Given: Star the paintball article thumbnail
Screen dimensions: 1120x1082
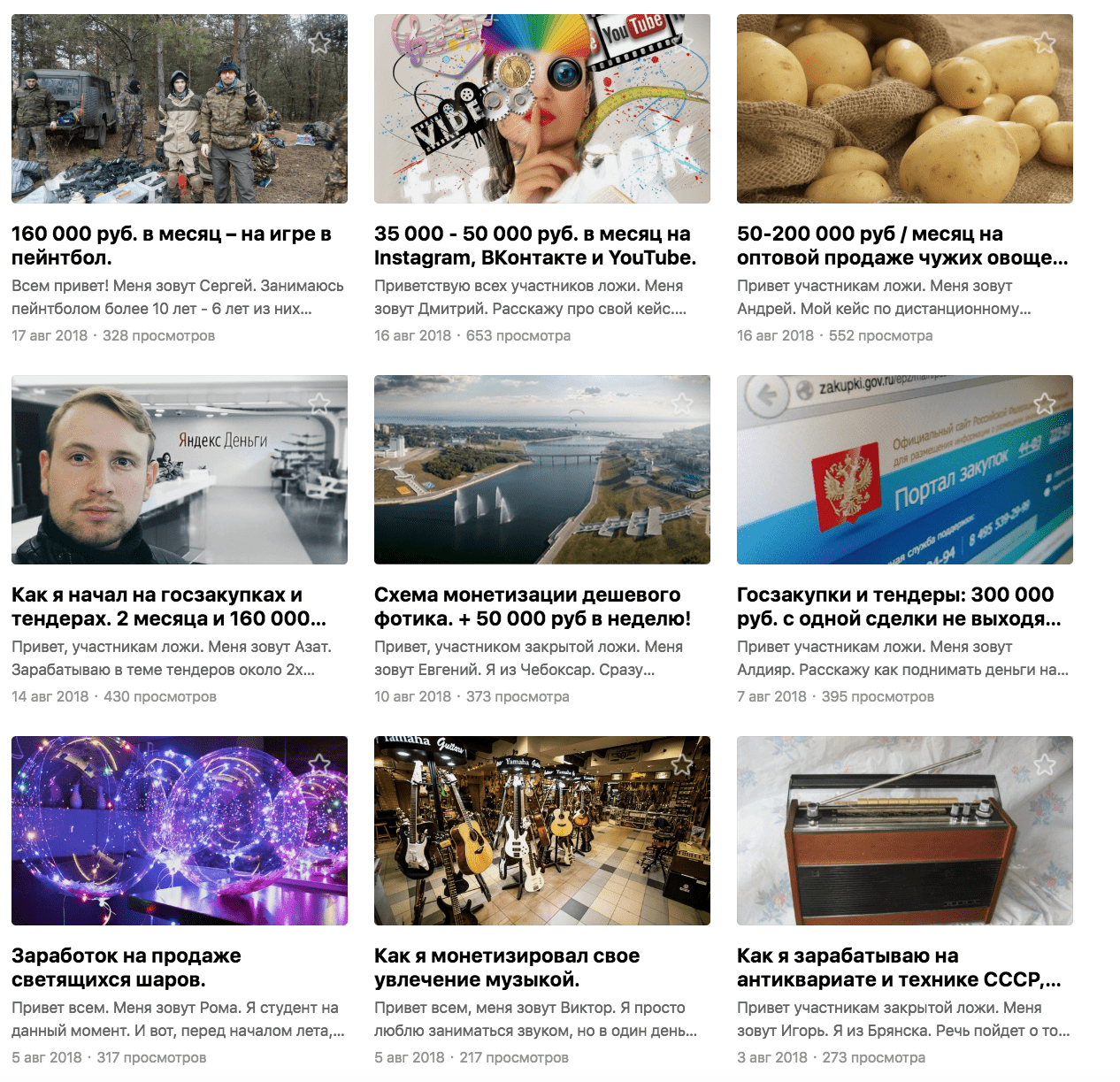Looking at the screenshot, I should pyautogui.click(x=319, y=42).
